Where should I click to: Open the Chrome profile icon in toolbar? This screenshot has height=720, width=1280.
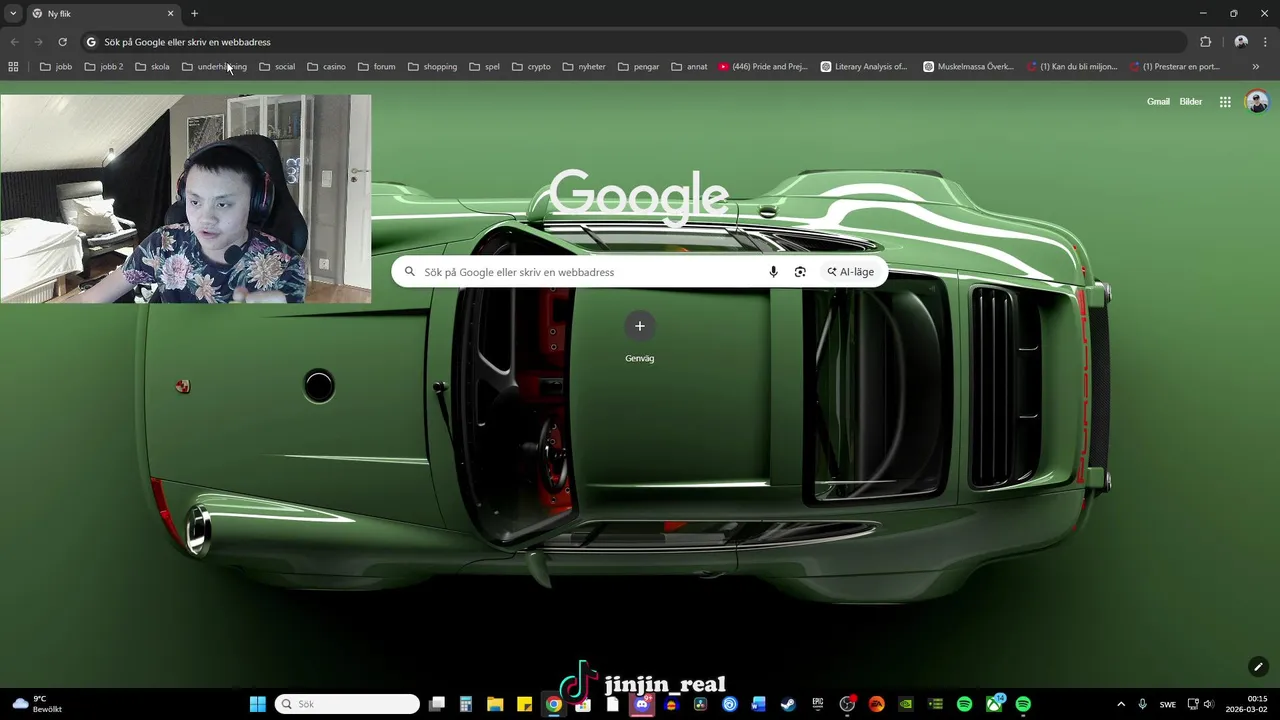pos(1241,42)
